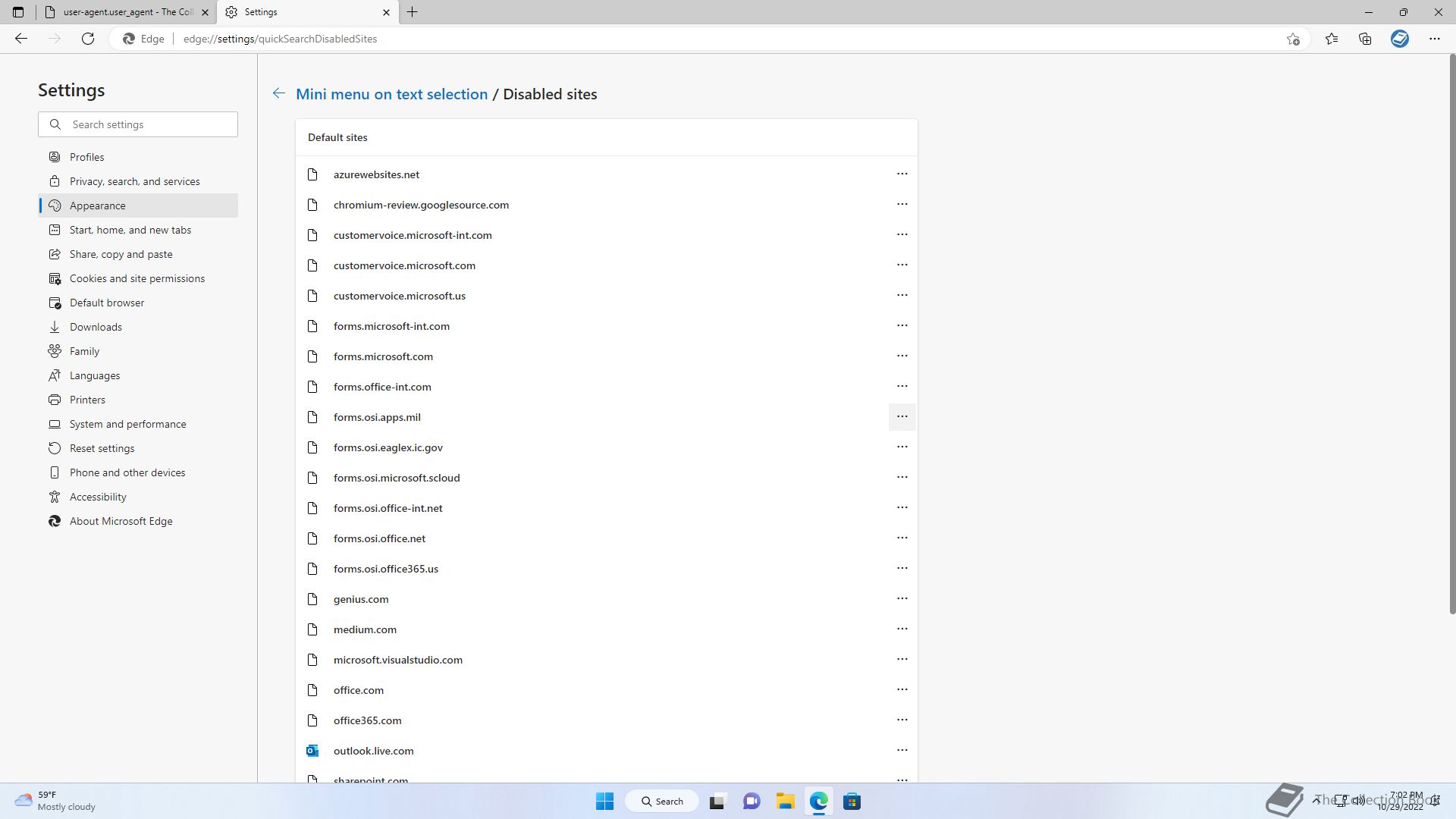Click the taskbar Search box
1456x819 pixels.
coord(662,802)
